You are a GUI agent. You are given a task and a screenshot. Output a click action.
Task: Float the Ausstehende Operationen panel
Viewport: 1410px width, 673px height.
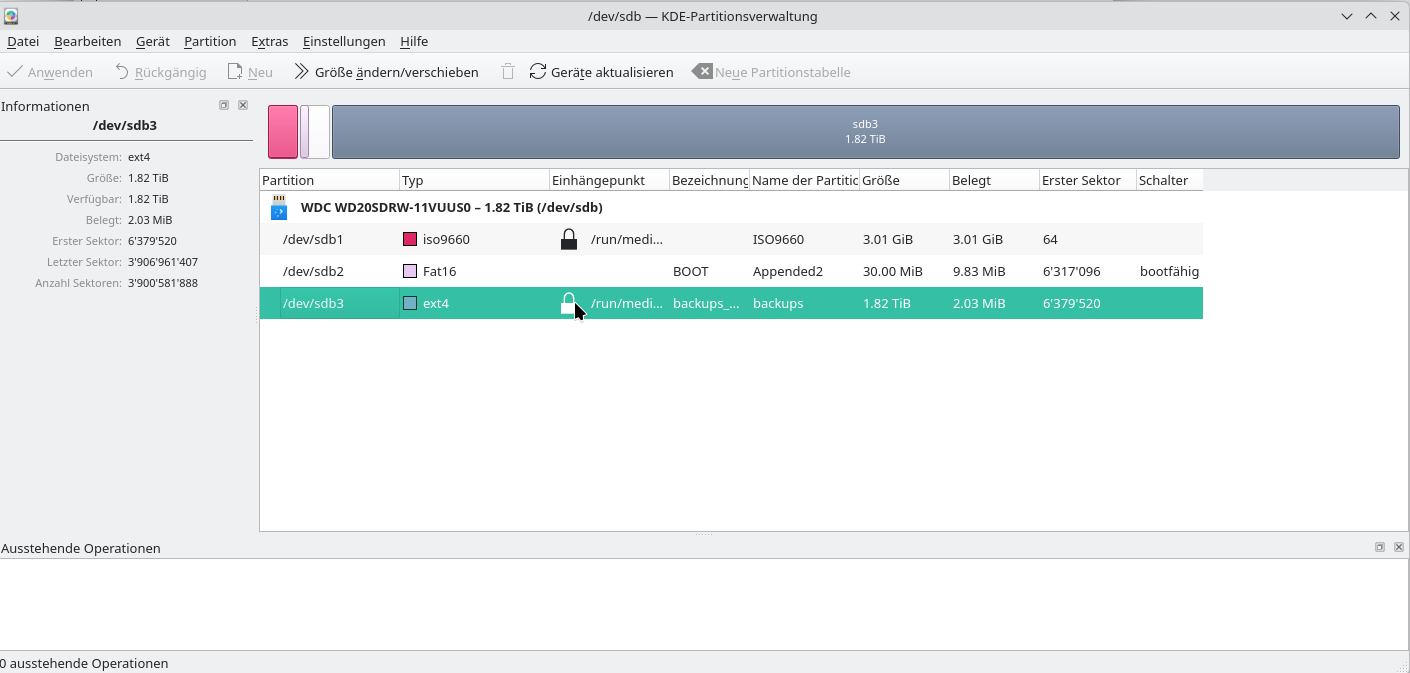coord(1380,547)
